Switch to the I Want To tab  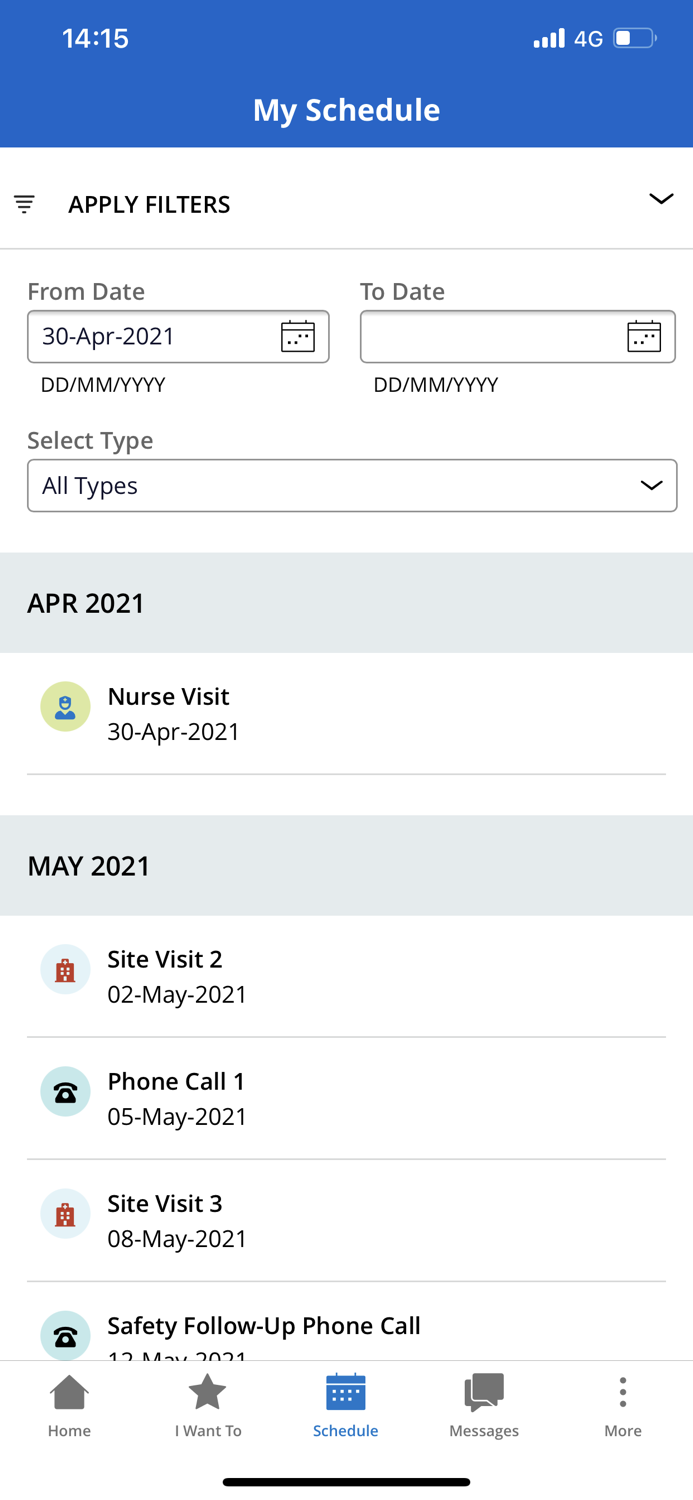(x=208, y=1405)
